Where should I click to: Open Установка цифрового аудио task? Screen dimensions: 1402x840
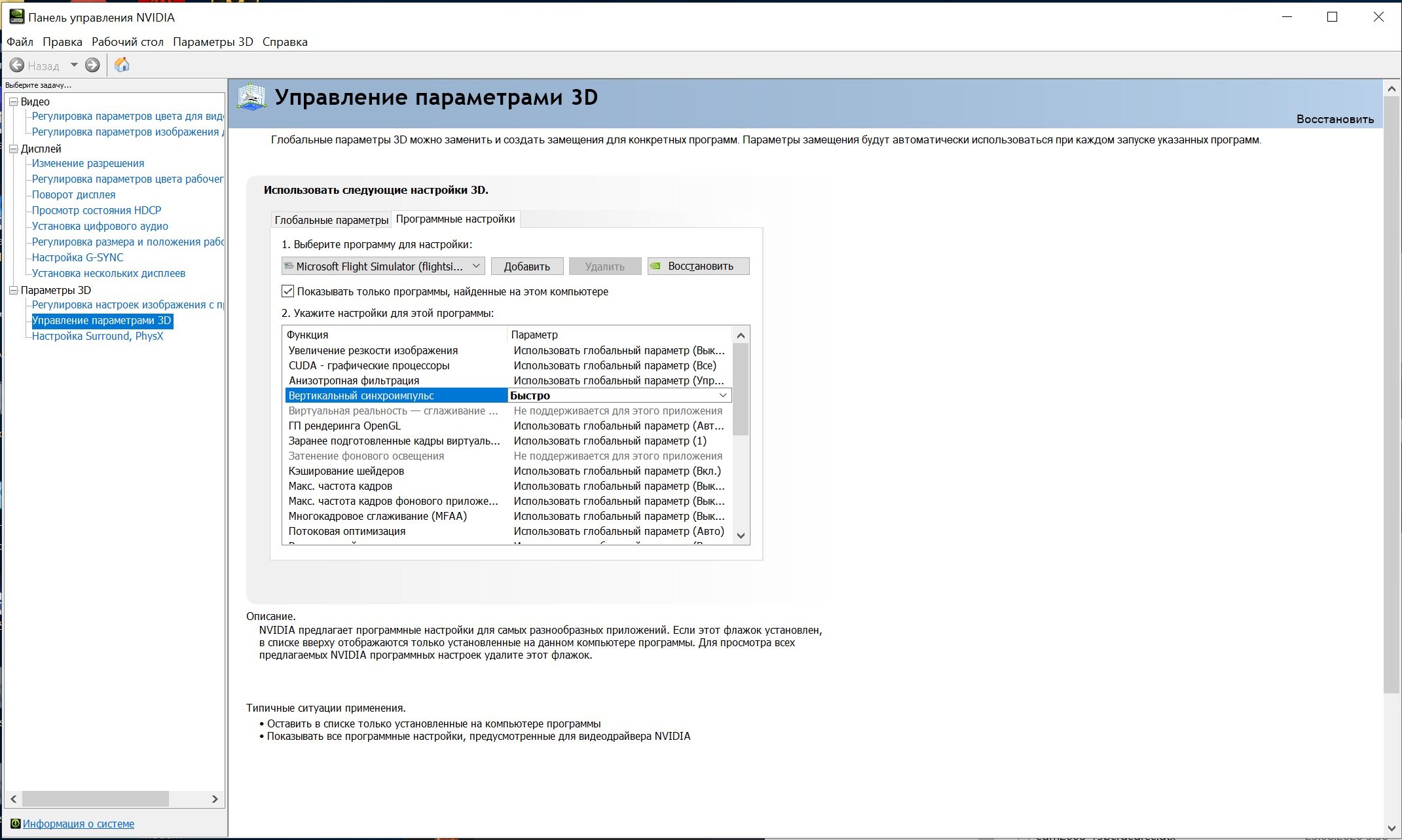[100, 226]
